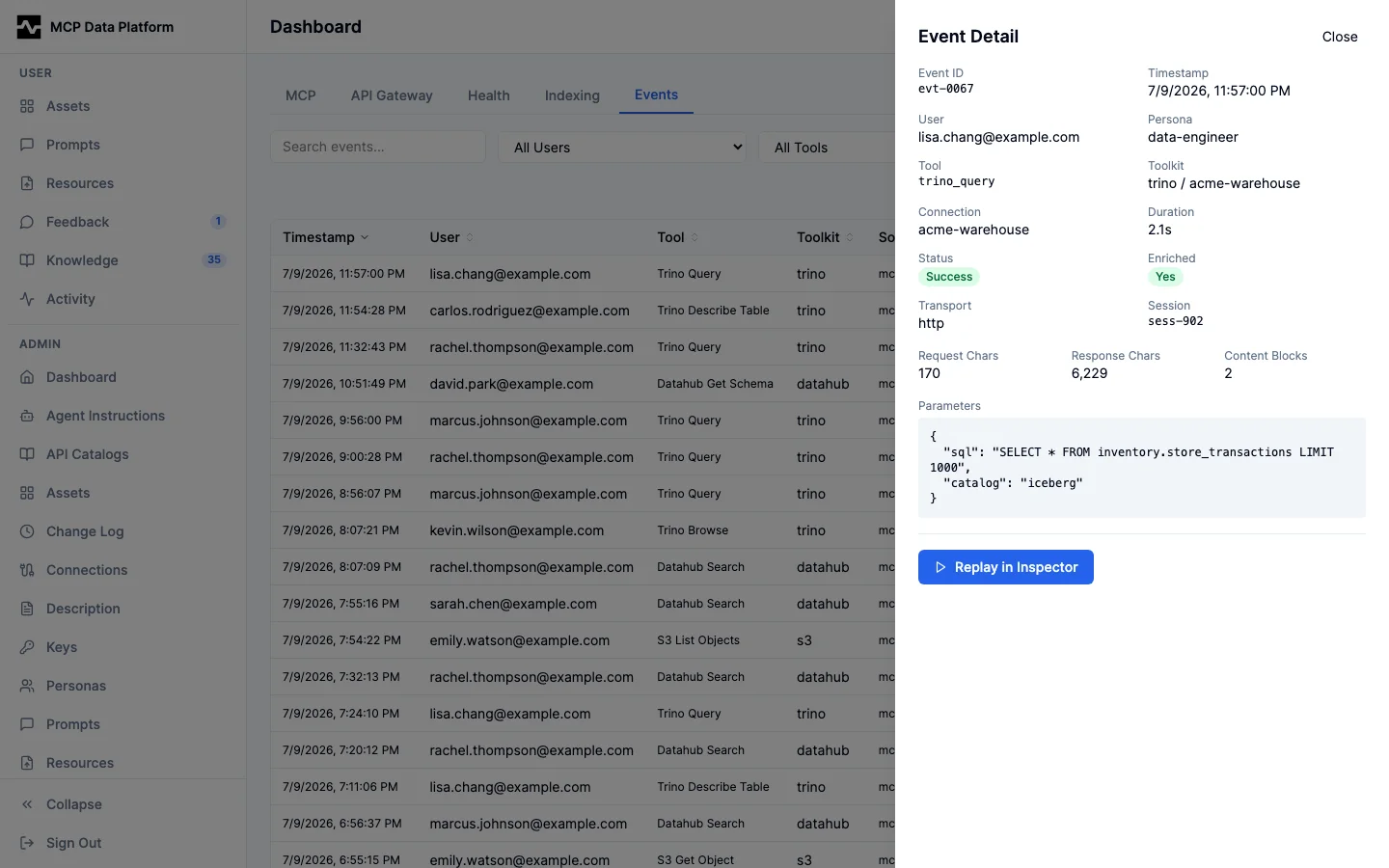
Task: Replay the event in Inspector
Action: tap(1006, 567)
